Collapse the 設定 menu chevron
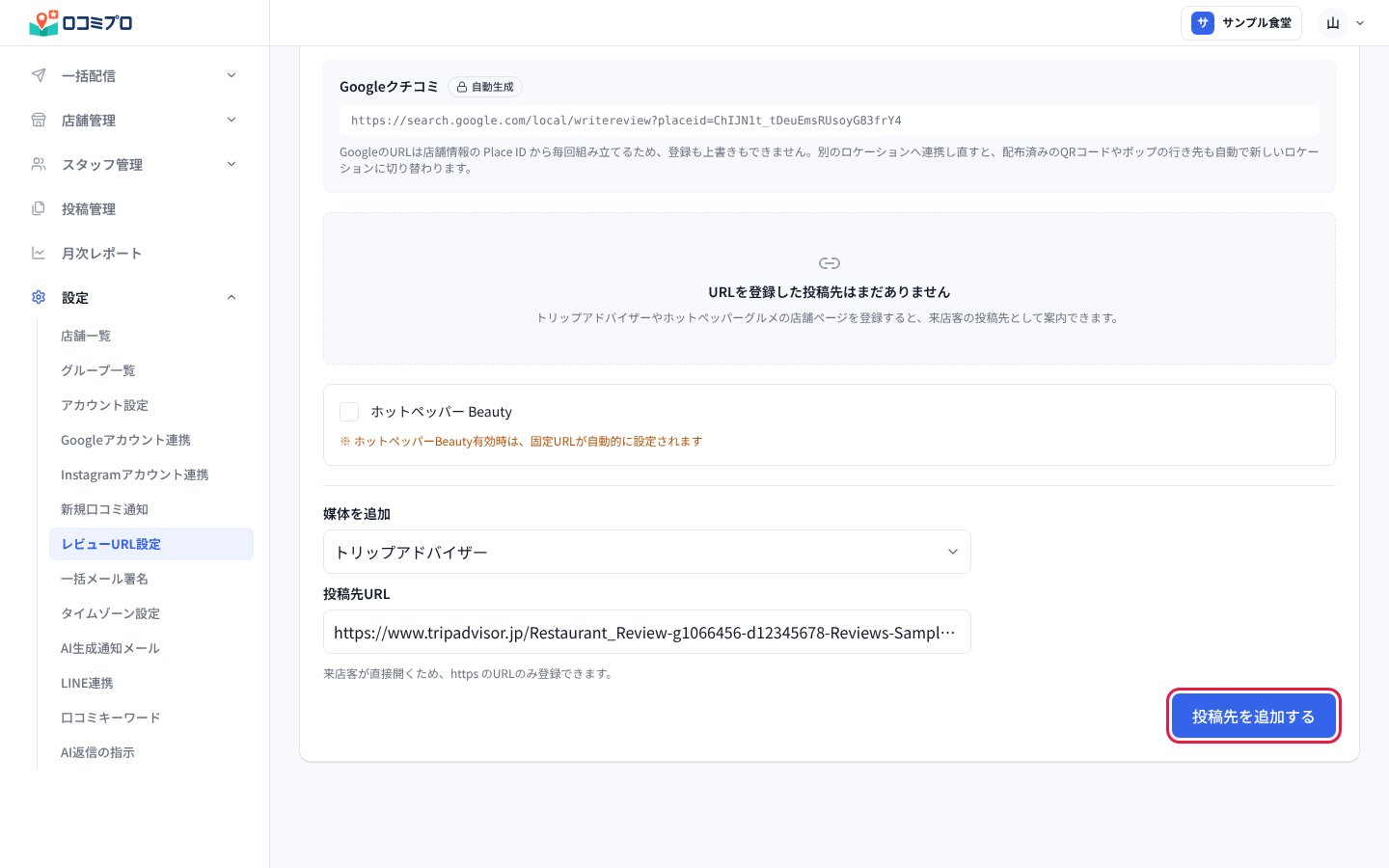The width and height of the screenshot is (1389, 868). tap(231, 297)
